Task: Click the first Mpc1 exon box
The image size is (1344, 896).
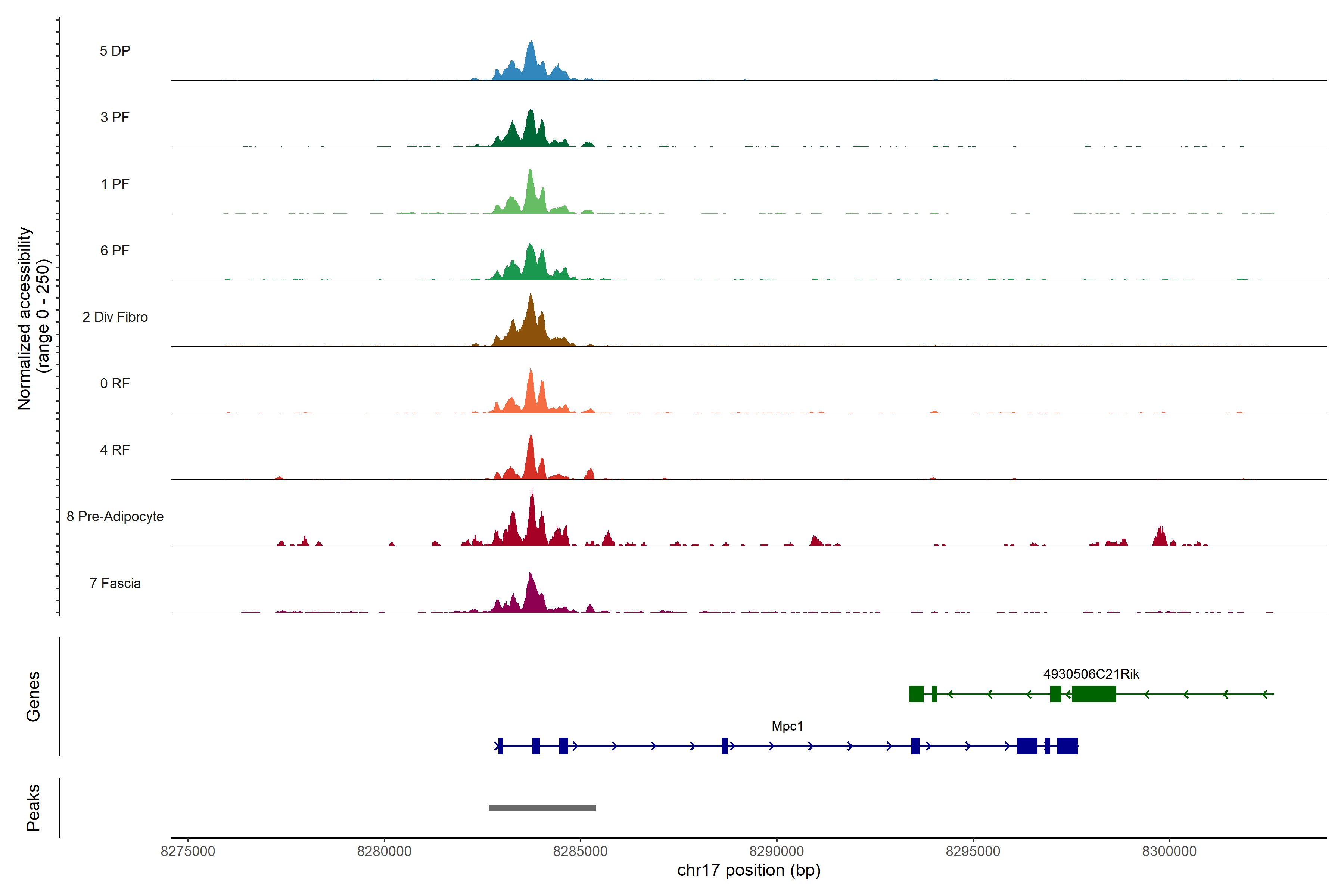Action: [x=501, y=746]
